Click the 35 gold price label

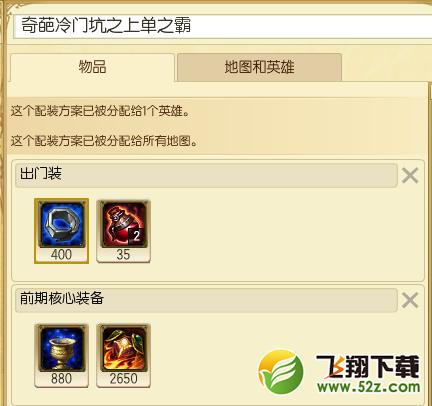coord(123,255)
